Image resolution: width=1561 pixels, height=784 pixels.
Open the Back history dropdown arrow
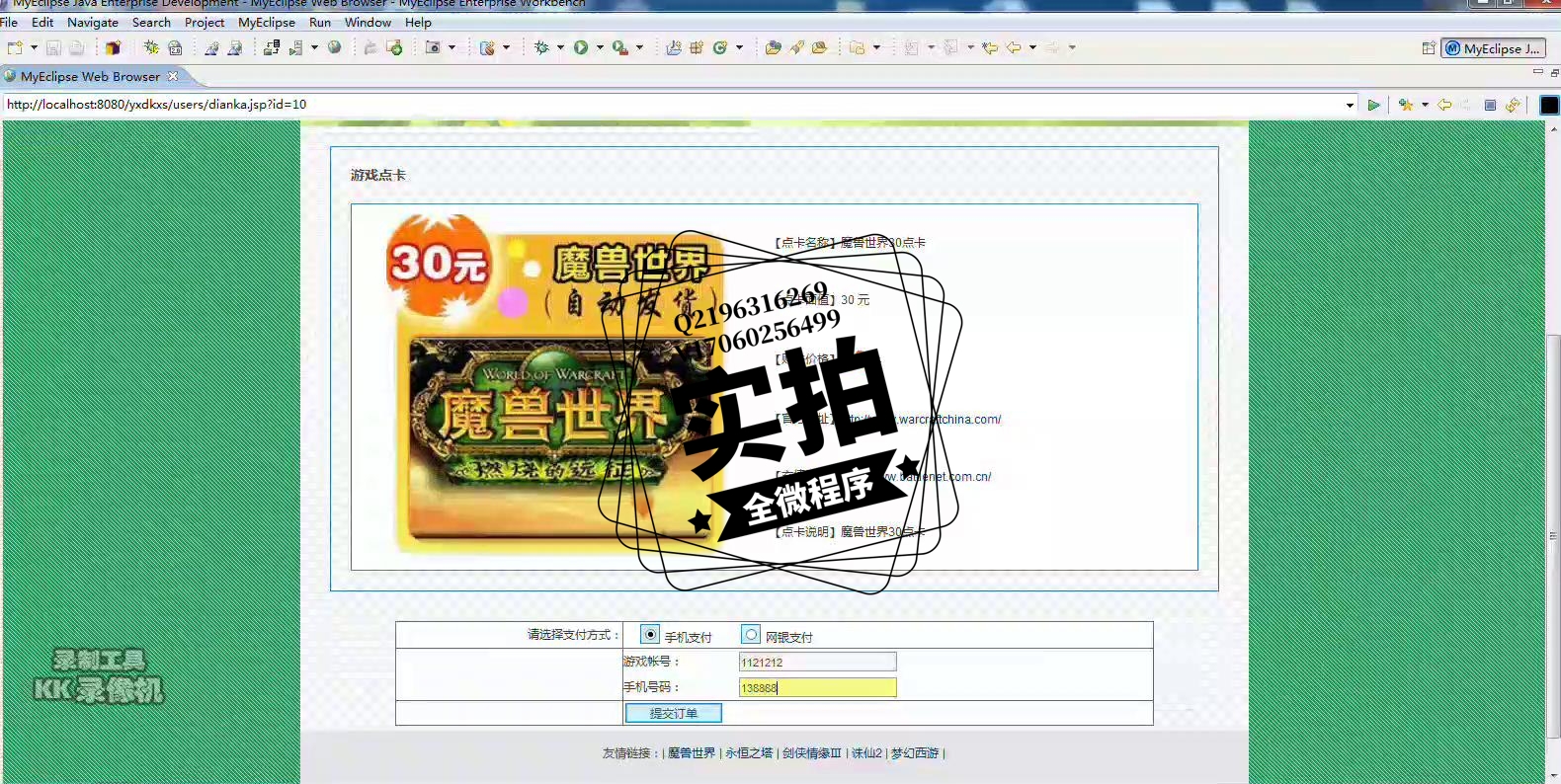[x=1032, y=47]
